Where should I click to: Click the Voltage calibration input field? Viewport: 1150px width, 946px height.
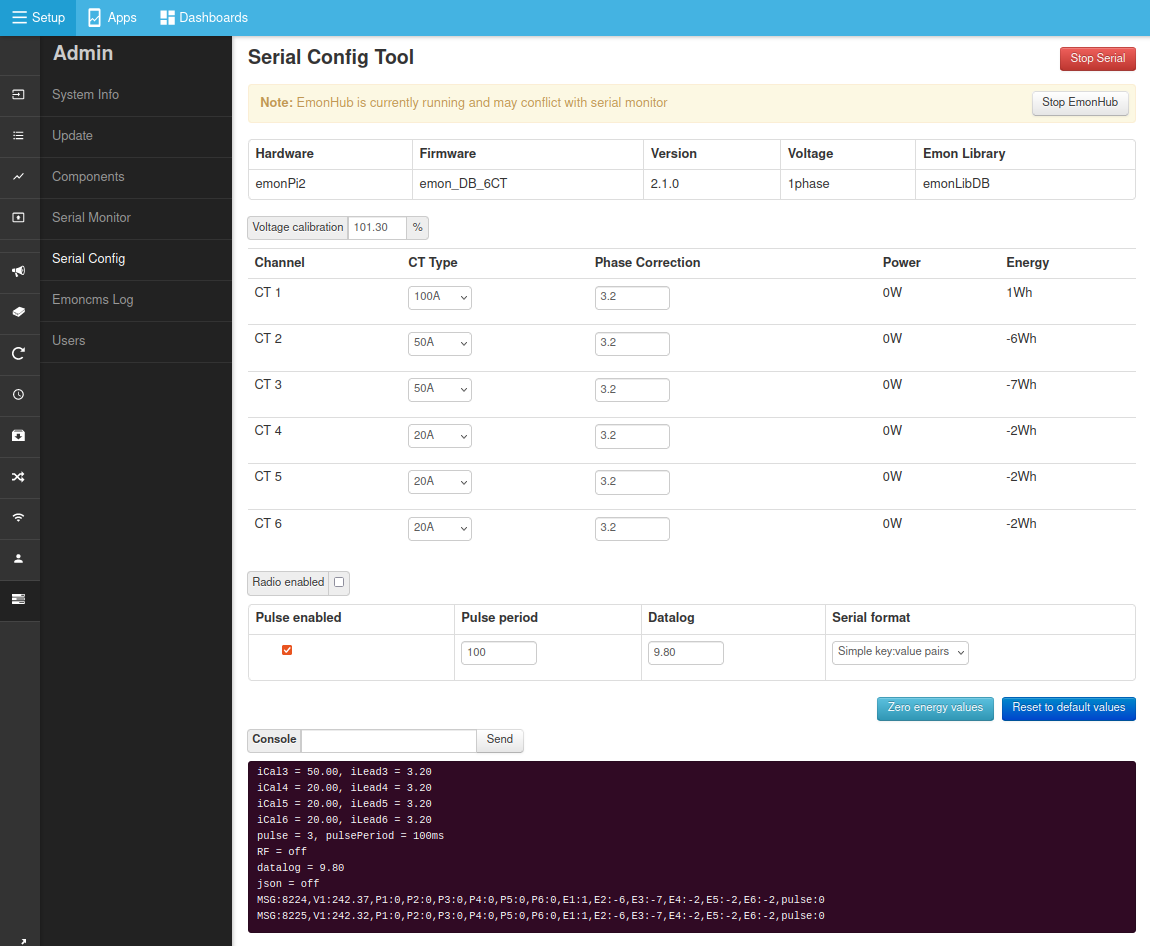[377, 228]
